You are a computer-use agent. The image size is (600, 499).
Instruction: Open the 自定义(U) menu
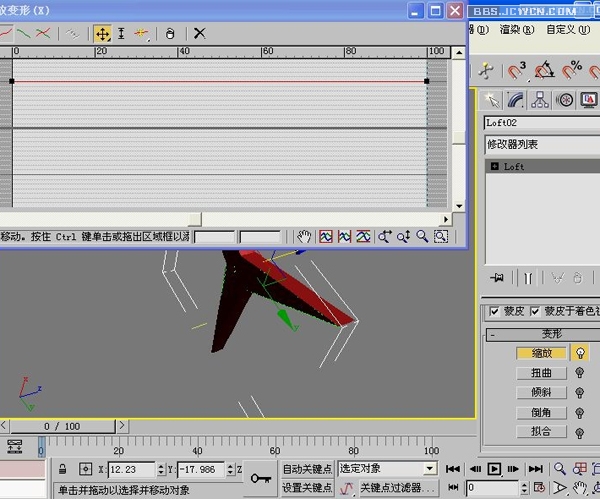tap(568, 29)
